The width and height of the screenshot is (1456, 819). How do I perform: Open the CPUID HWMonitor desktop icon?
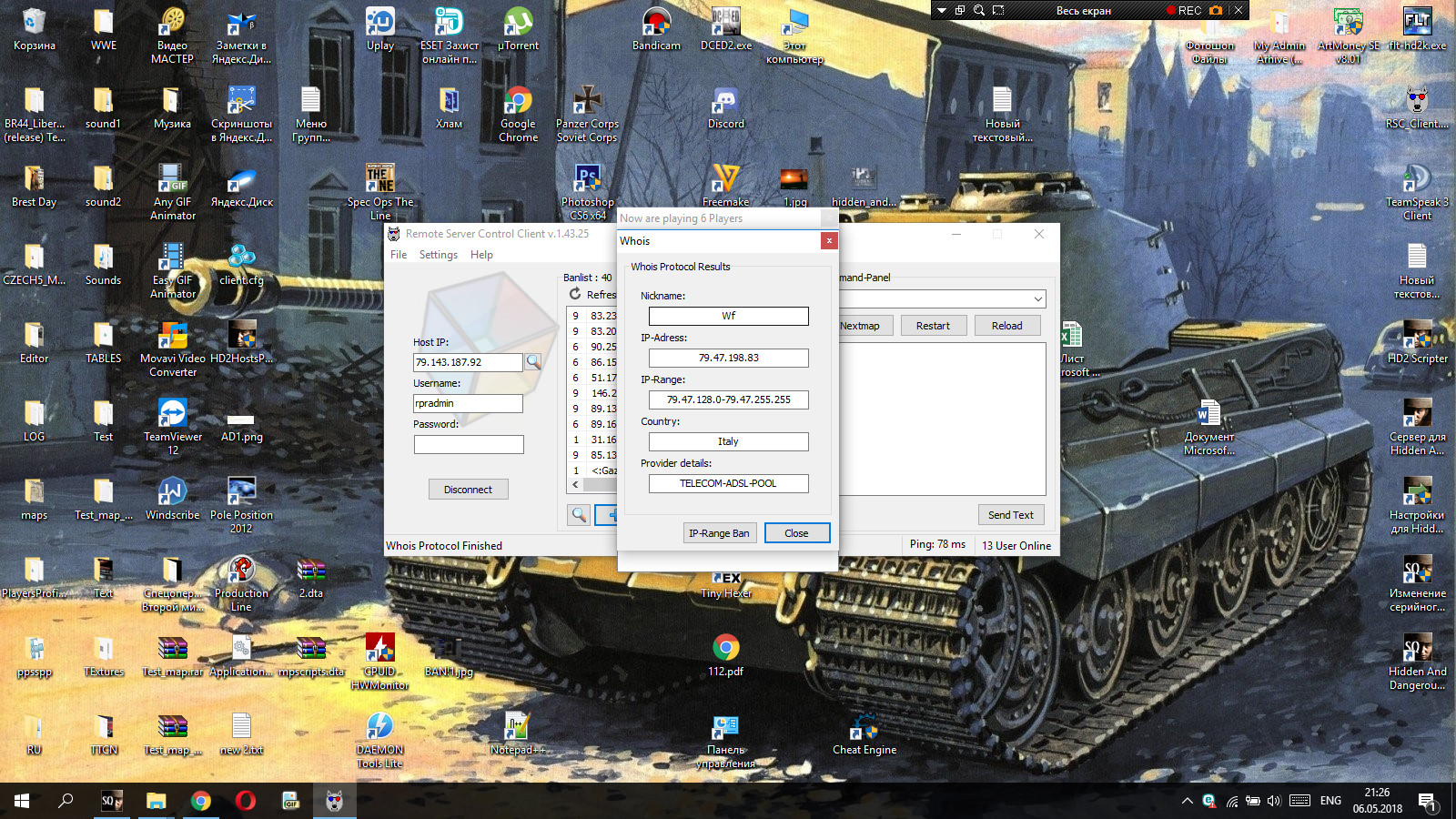(x=380, y=662)
